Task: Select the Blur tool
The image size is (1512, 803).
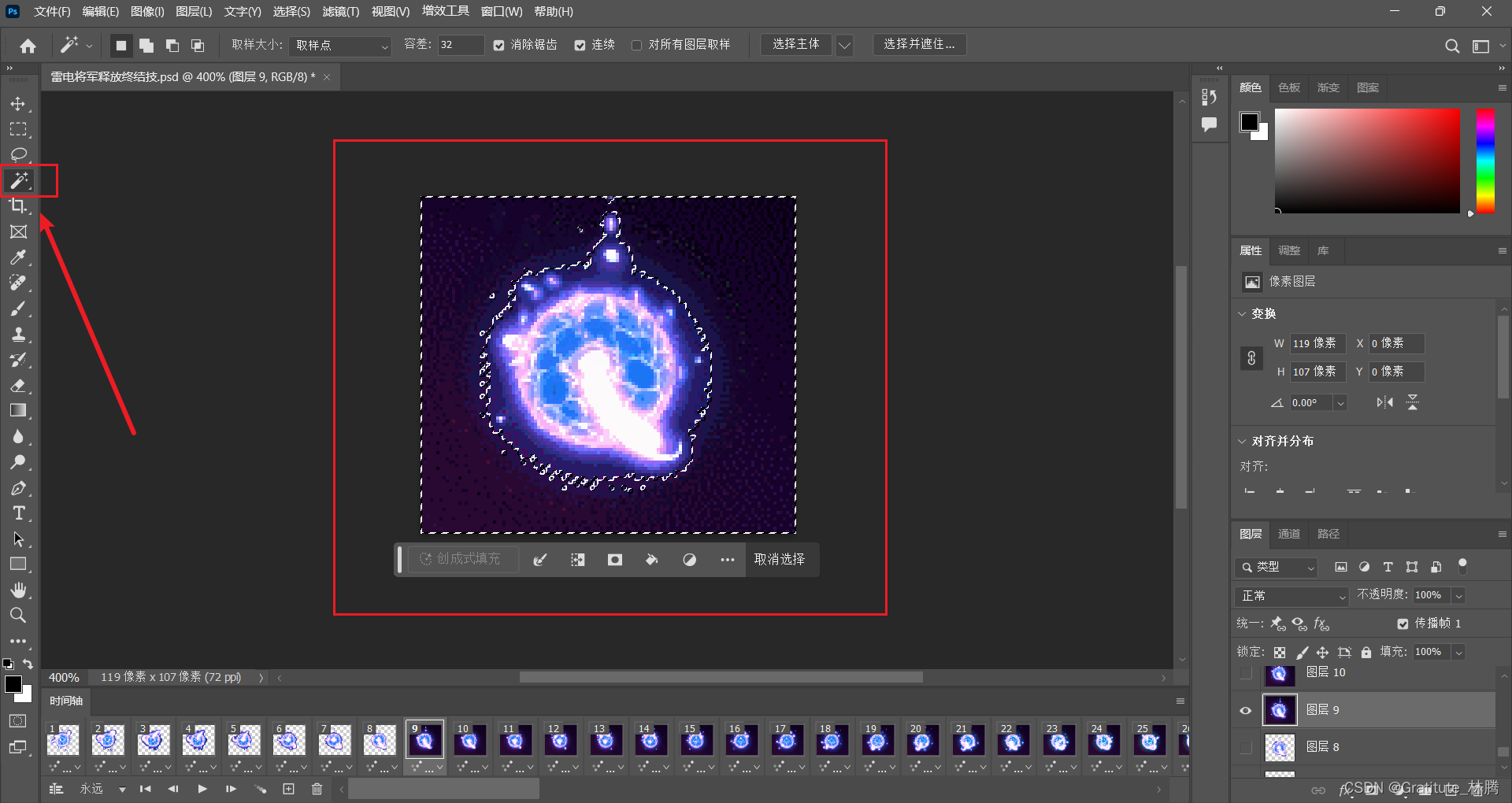Action: 17,437
